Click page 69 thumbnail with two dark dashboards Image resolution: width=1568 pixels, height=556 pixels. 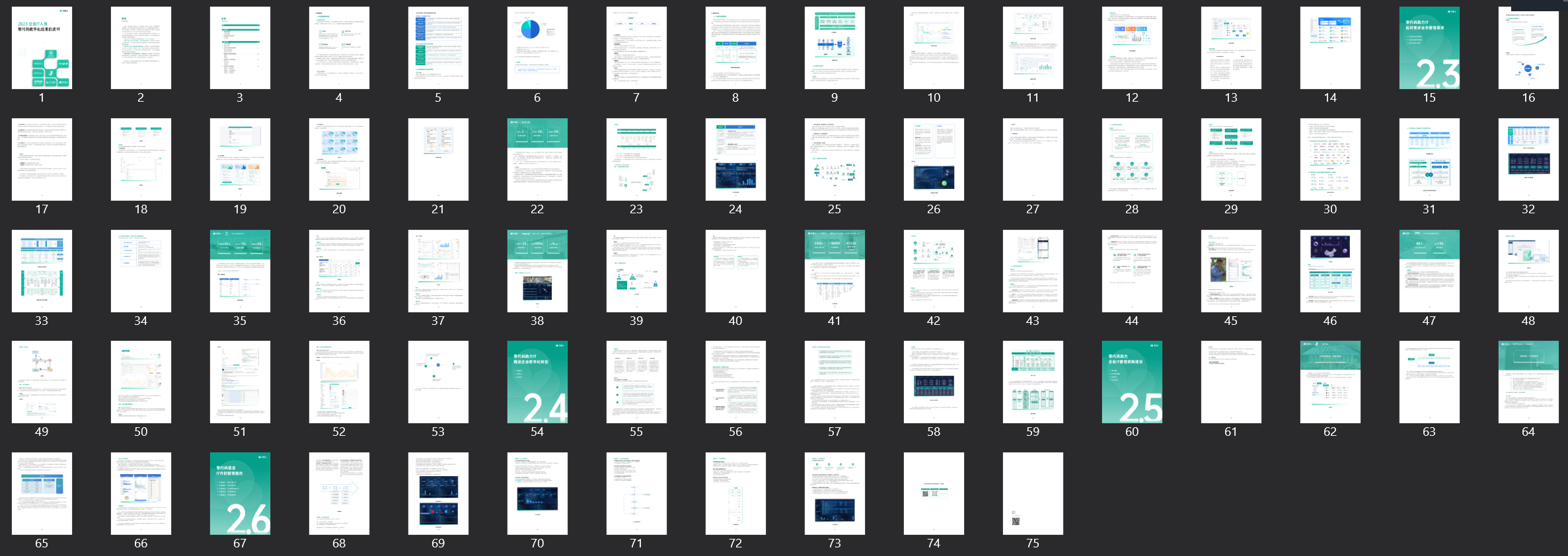point(438,493)
